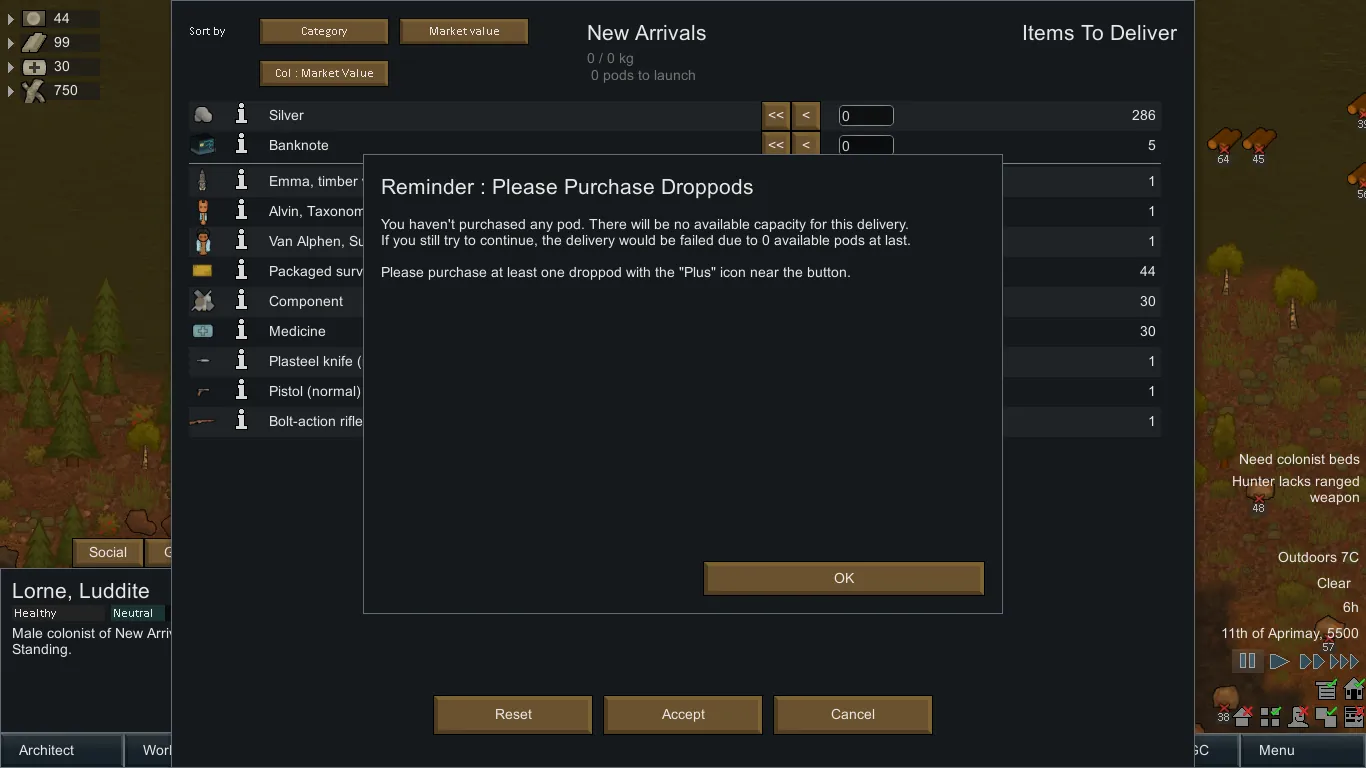Click the Silver item icon
The width and height of the screenshot is (1366, 768).
(203, 115)
